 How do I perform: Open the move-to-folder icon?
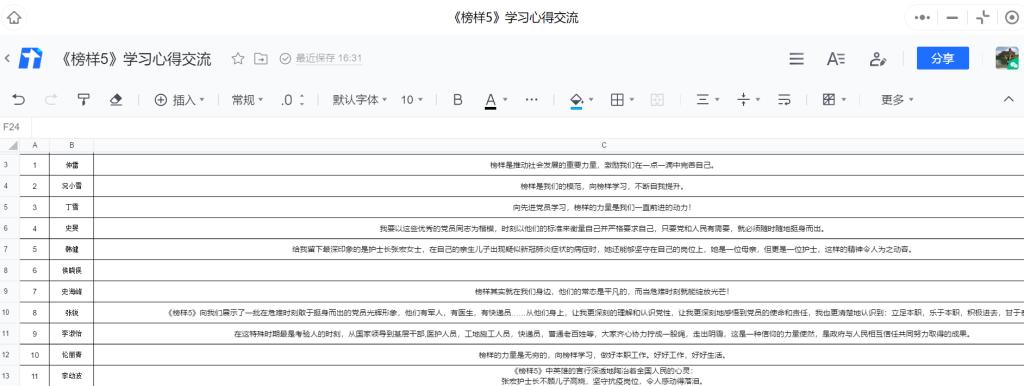(x=261, y=59)
